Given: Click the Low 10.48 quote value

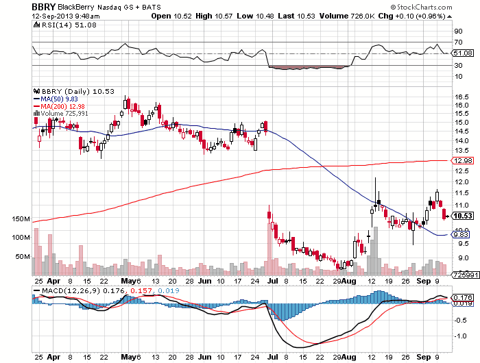Looking at the screenshot, I should (255, 16).
